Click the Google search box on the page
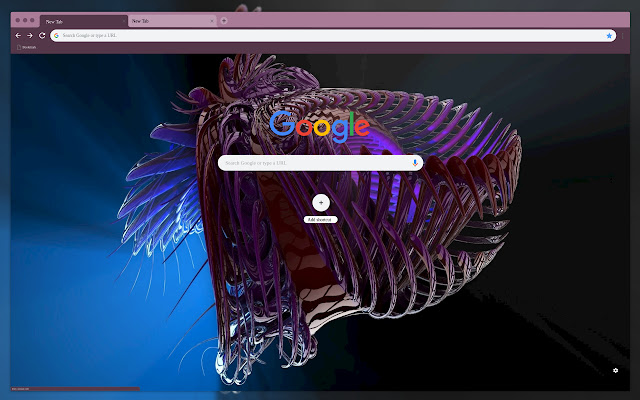The image size is (640, 400). click(320, 163)
